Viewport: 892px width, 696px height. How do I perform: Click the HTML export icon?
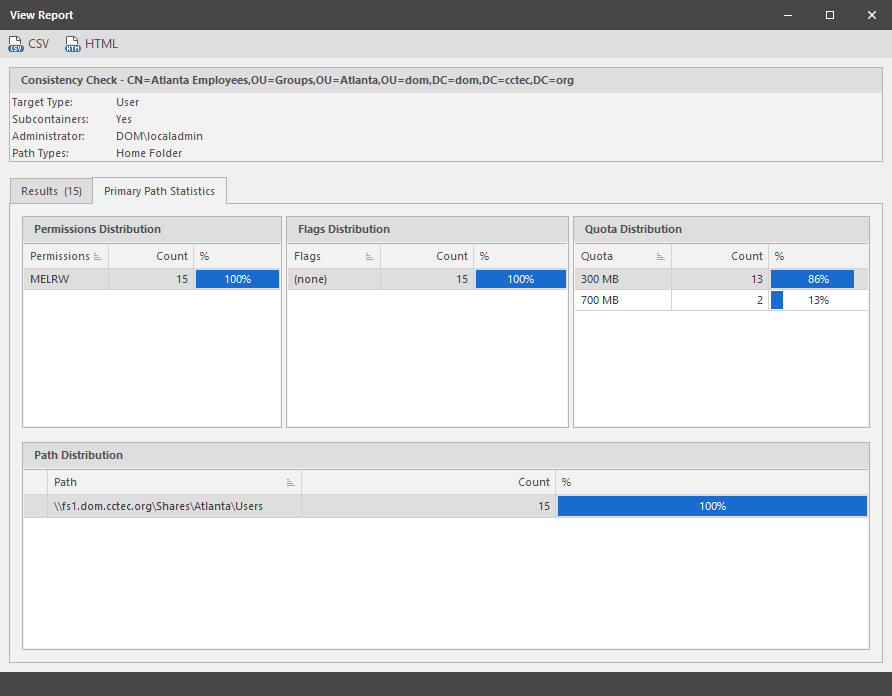click(x=73, y=44)
